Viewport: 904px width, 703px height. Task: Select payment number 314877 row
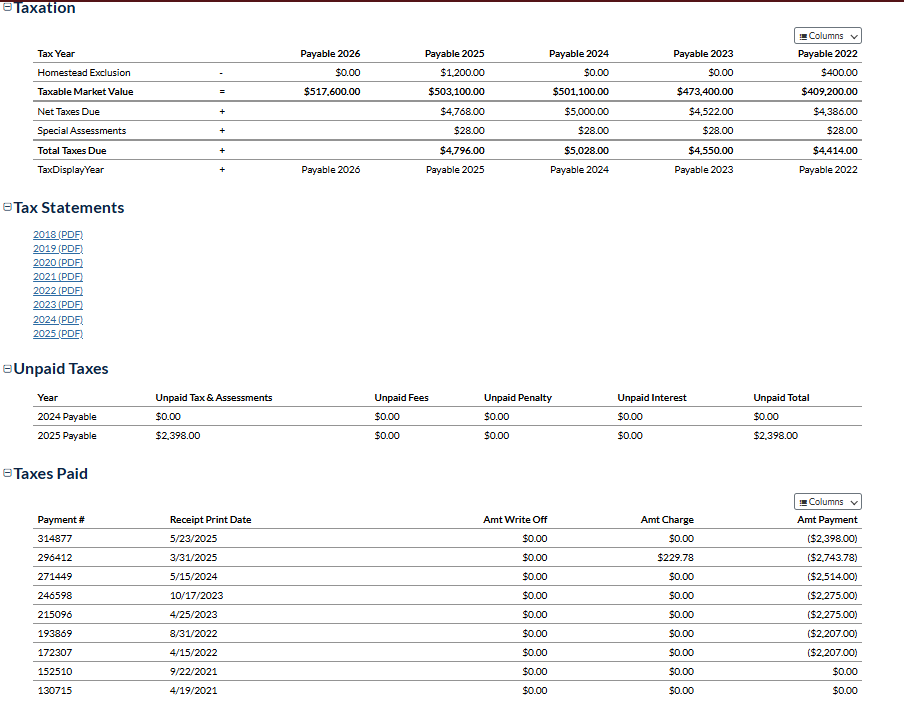click(54, 538)
